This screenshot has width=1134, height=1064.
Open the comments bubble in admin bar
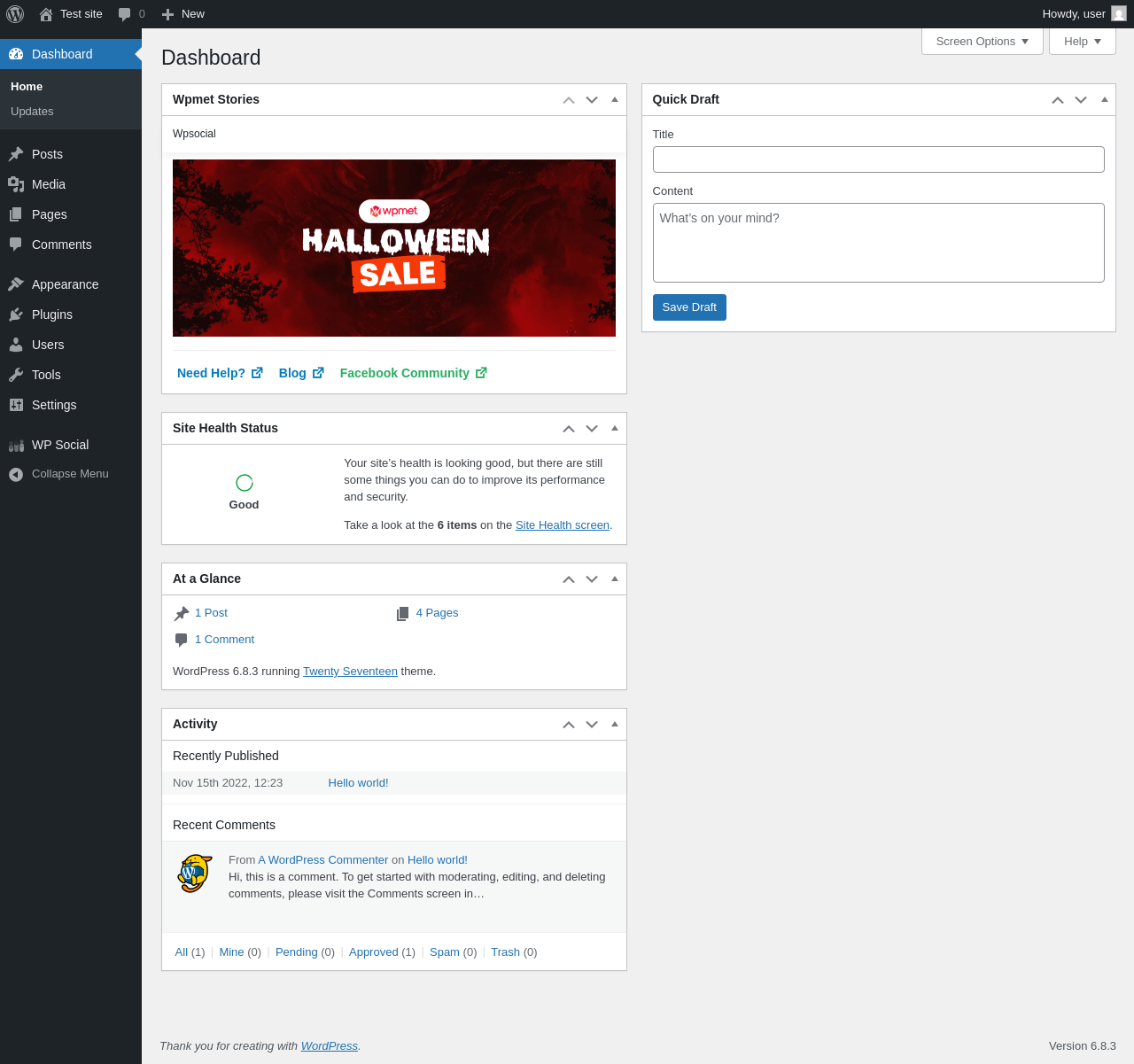(125, 14)
